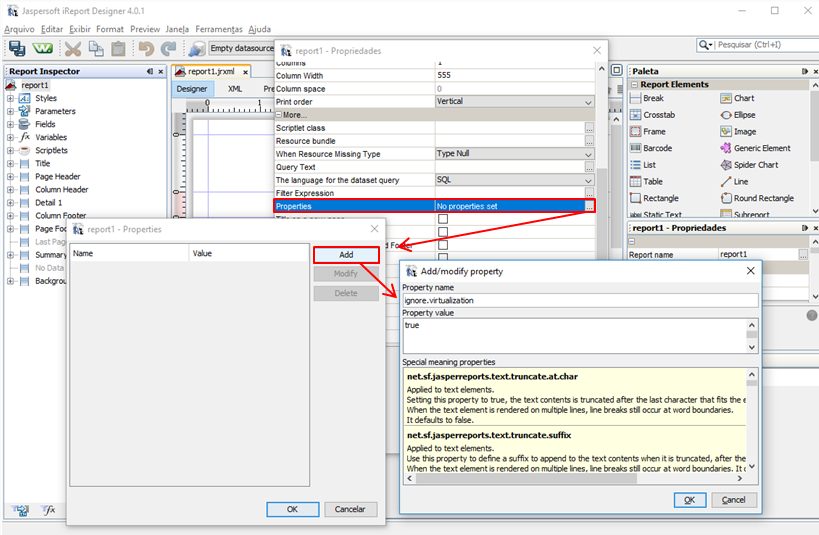Click the Pesquisar search field
This screenshot has width=819, height=535.
tap(766, 45)
